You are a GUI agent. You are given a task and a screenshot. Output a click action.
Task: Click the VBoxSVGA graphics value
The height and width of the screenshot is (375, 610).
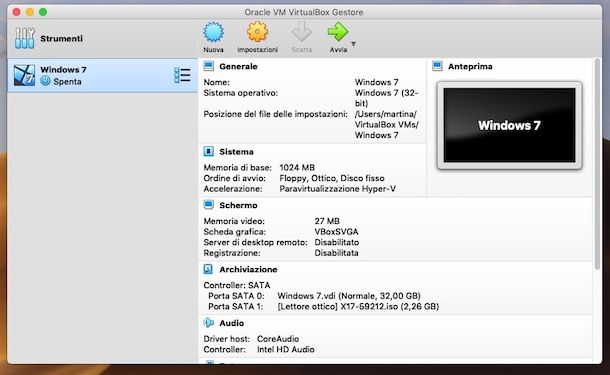[x=336, y=231]
